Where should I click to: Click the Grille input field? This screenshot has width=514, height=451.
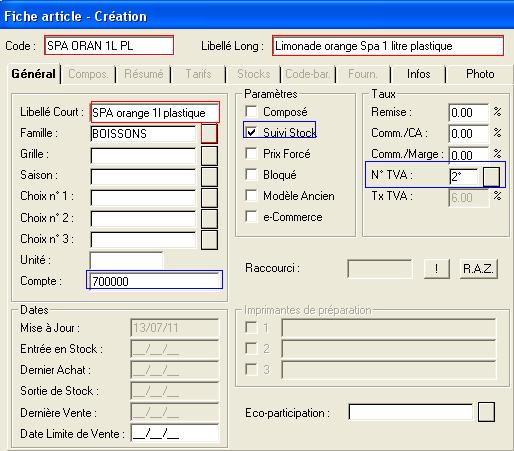(x=143, y=155)
